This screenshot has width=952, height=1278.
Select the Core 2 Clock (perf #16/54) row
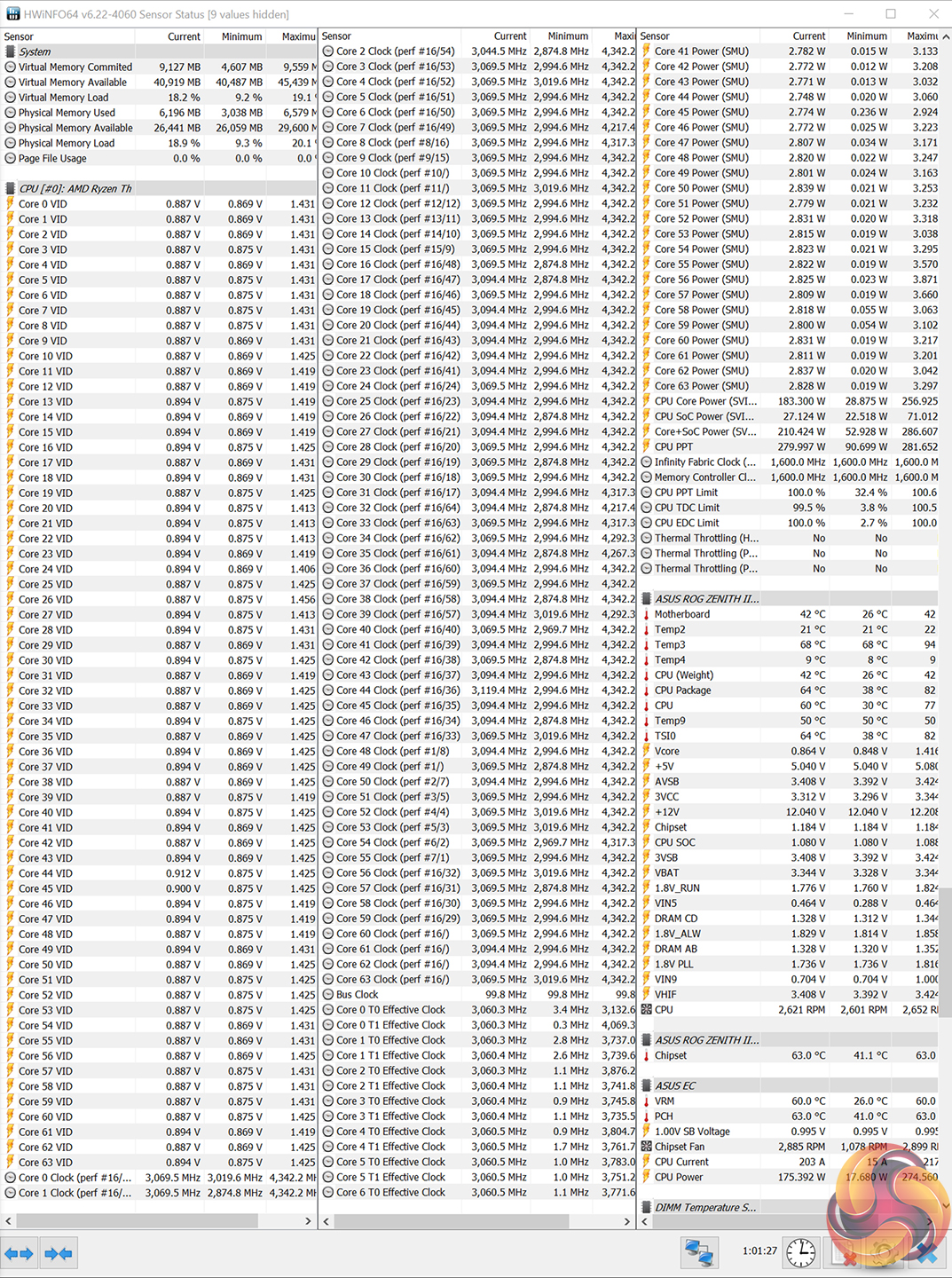477,51
